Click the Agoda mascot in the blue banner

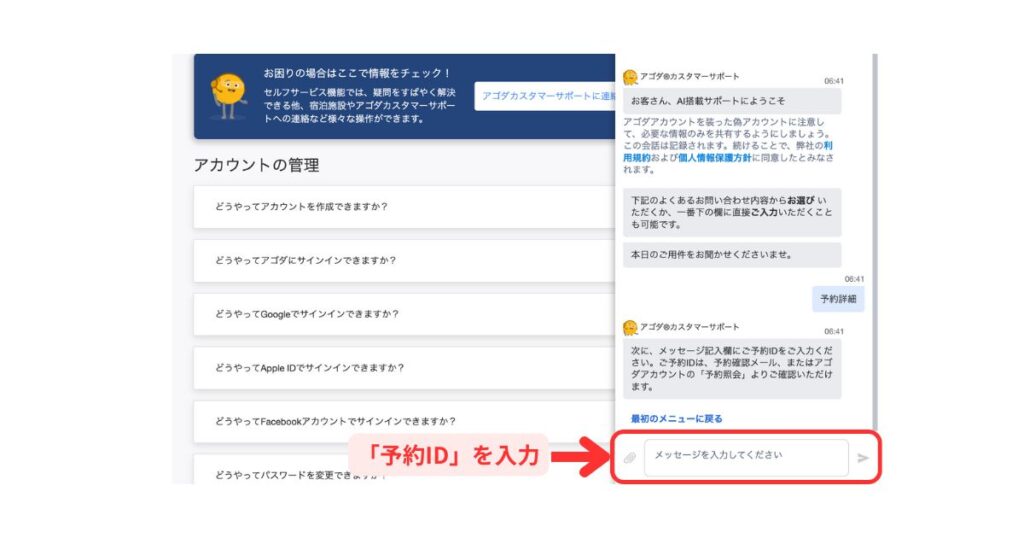tap(228, 97)
